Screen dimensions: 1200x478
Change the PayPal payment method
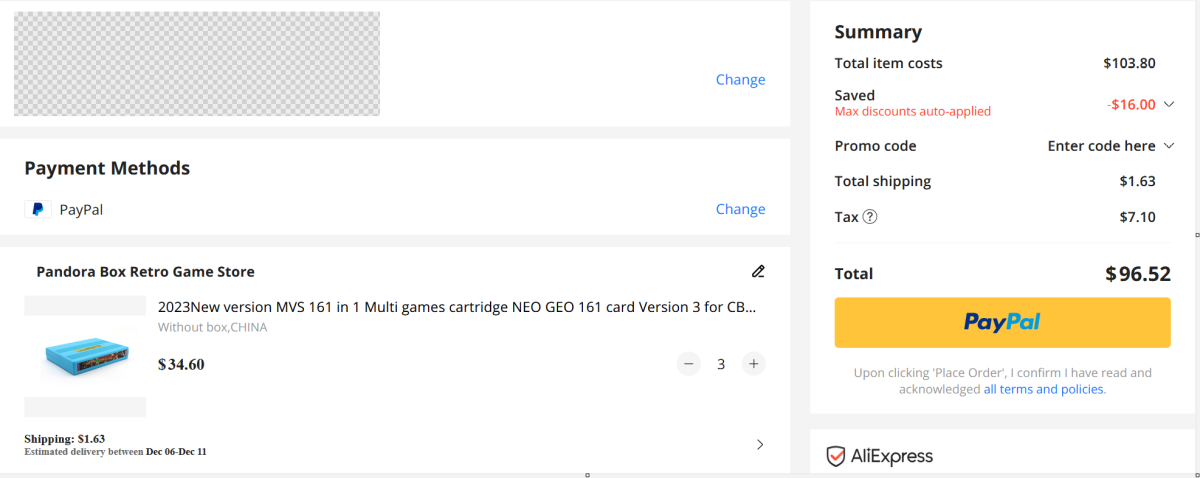tap(740, 209)
